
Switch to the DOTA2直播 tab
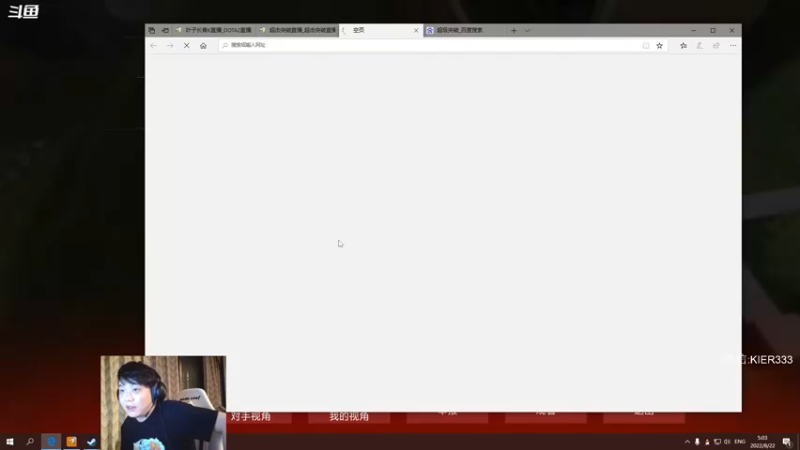click(x=214, y=30)
